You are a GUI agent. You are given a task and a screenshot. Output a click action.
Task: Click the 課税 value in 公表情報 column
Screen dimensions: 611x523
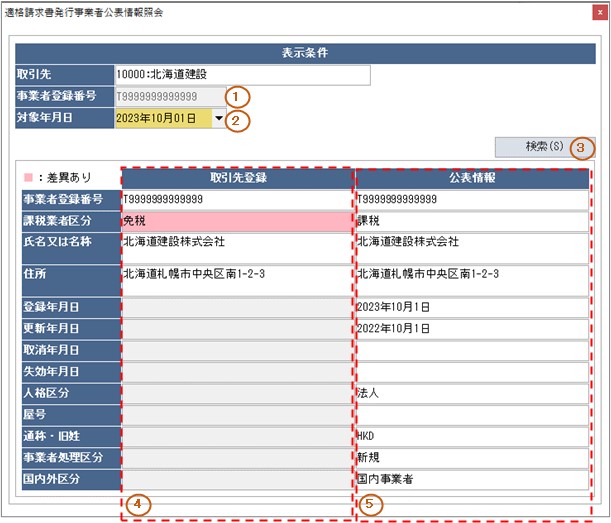coord(471,220)
